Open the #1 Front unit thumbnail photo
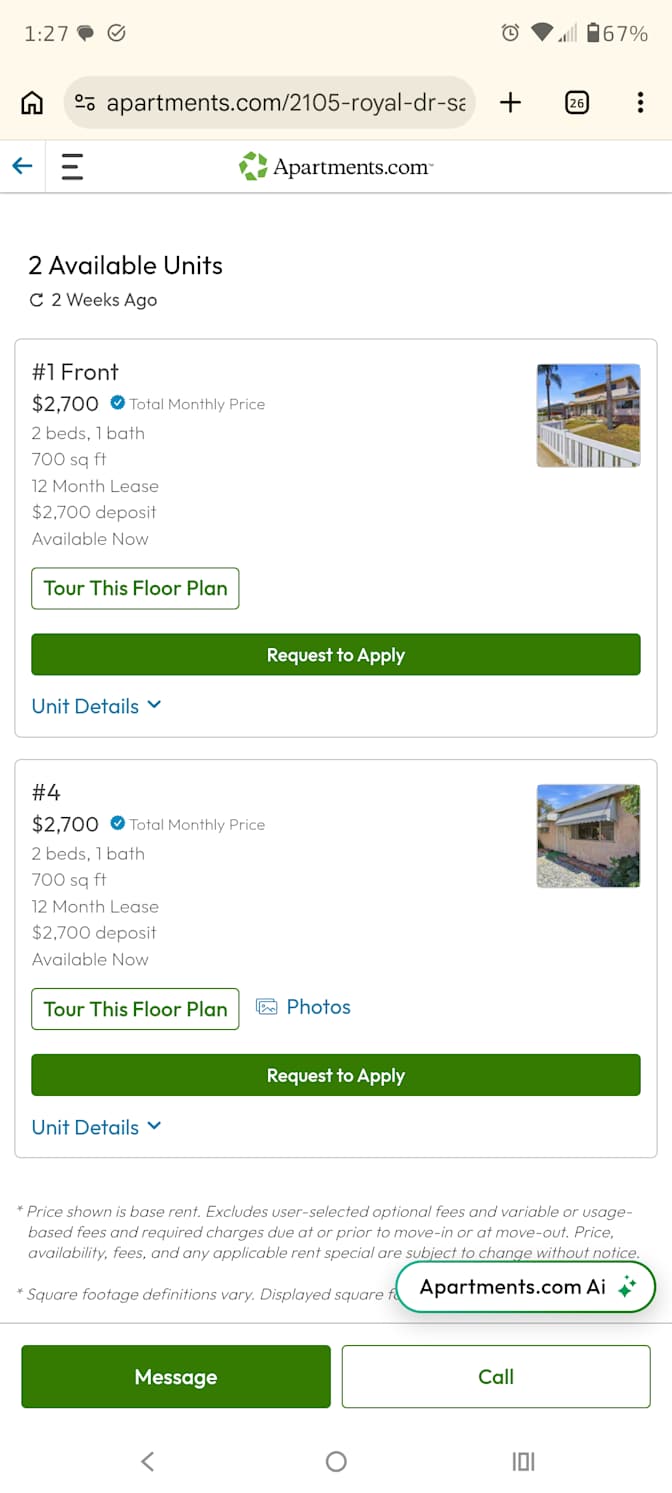Image resolution: width=672 pixels, height=1493 pixels. [x=589, y=415]
